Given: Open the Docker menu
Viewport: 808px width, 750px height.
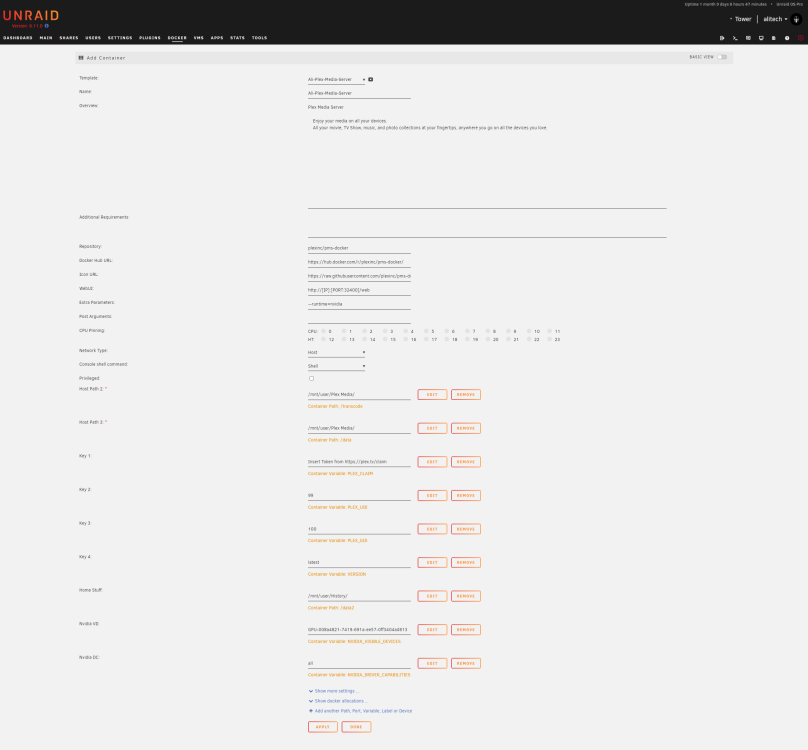Looking at the screenshot, I should (x=177, y=38).
